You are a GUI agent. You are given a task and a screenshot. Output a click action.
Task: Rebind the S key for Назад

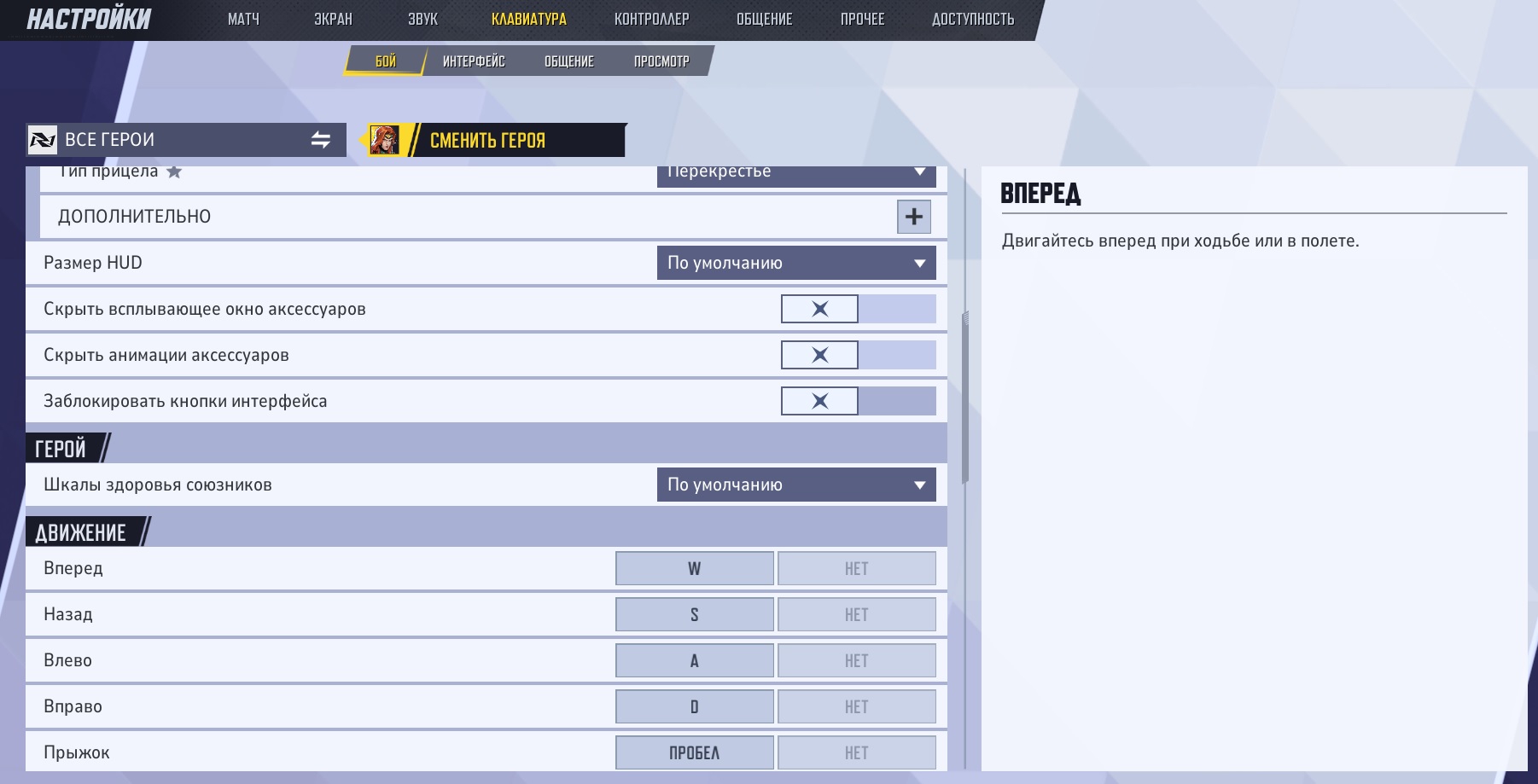(695, 614)
